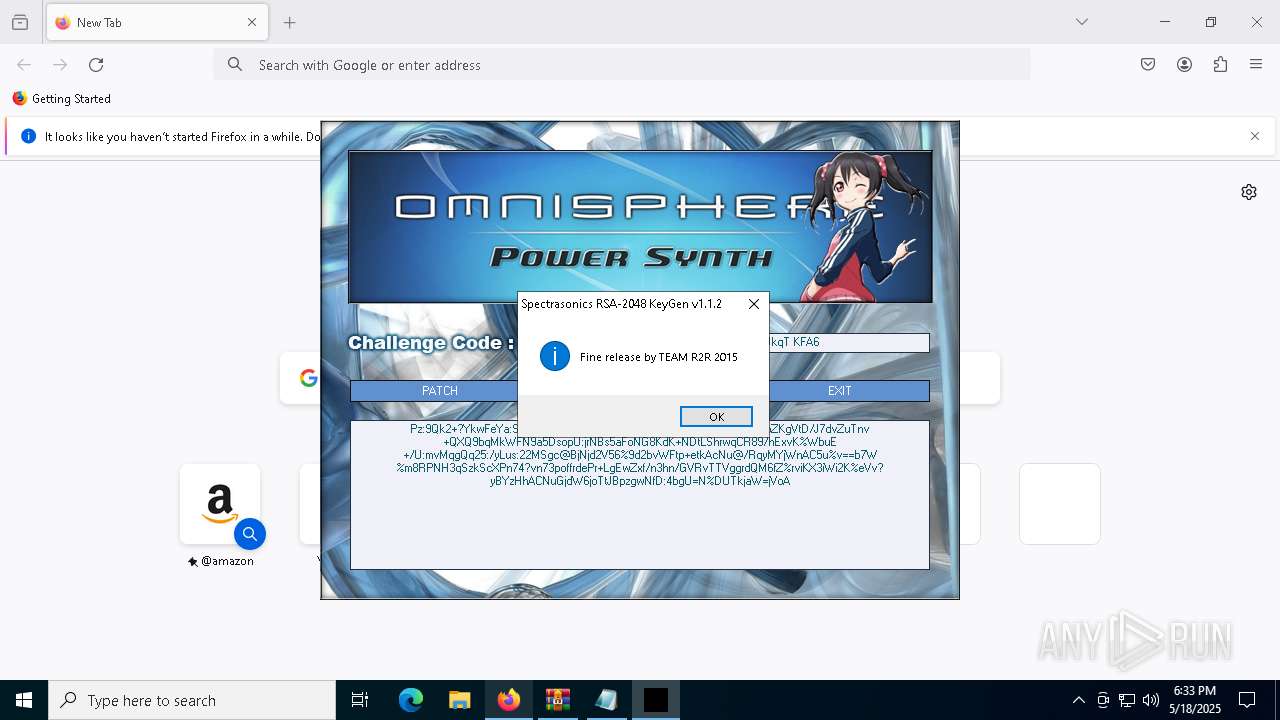Click the Firefox address bar
Screen dimensions: 1280x720
point(622,65)
